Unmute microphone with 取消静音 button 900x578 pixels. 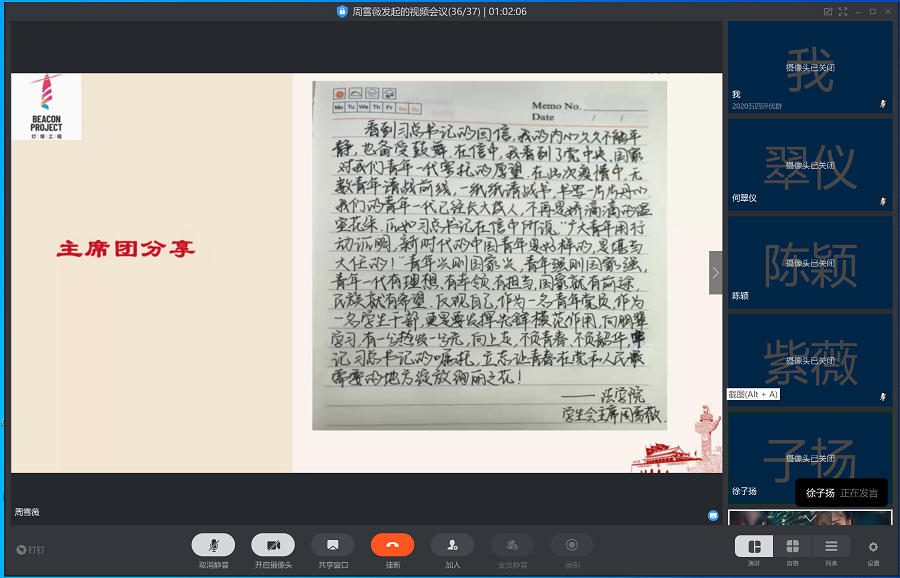tap(213, 545)
